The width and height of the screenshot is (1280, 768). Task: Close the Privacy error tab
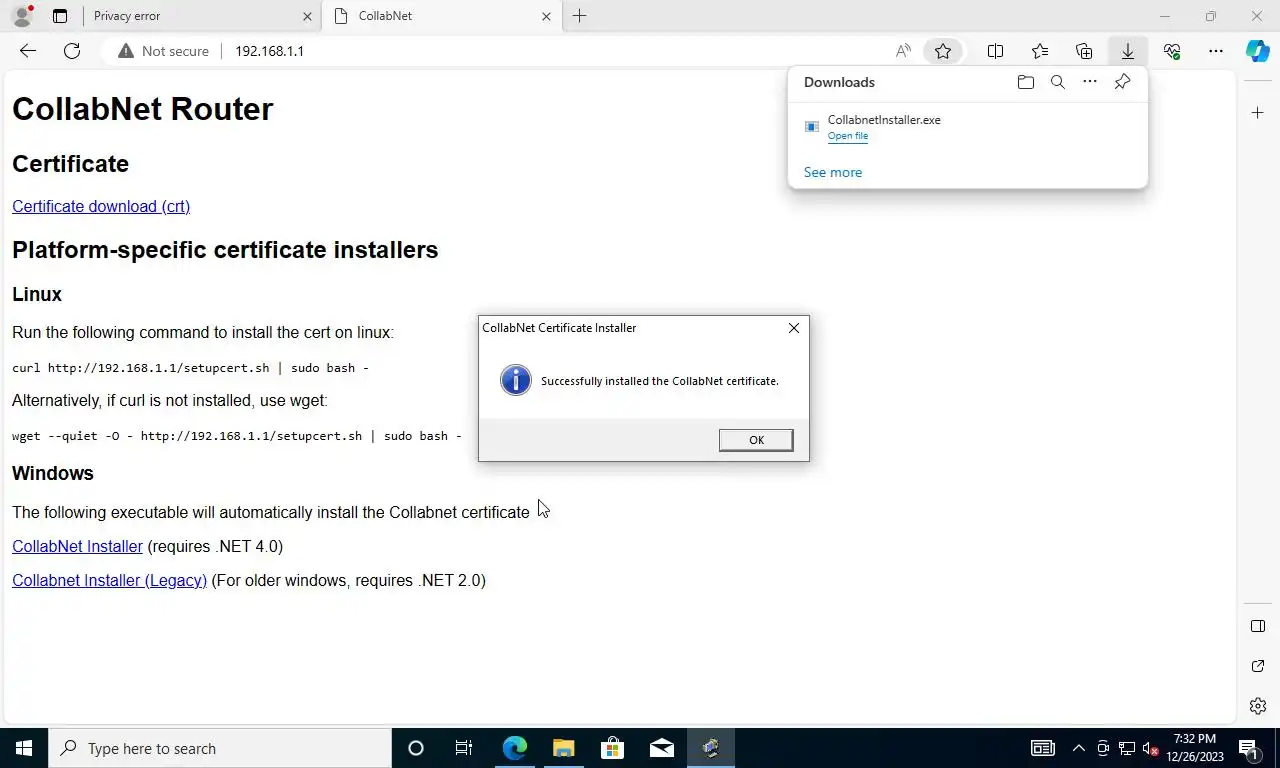click(307, 16)
